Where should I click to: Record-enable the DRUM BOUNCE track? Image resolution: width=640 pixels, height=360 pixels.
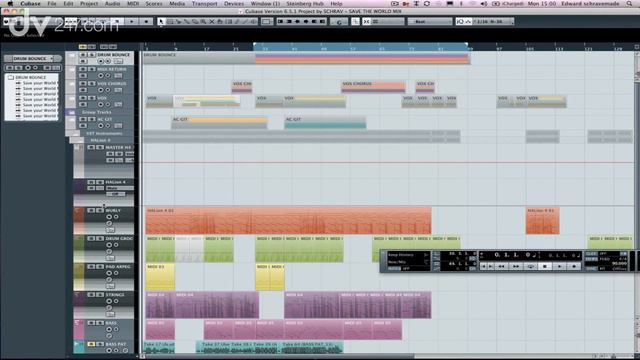coord(100,61)
